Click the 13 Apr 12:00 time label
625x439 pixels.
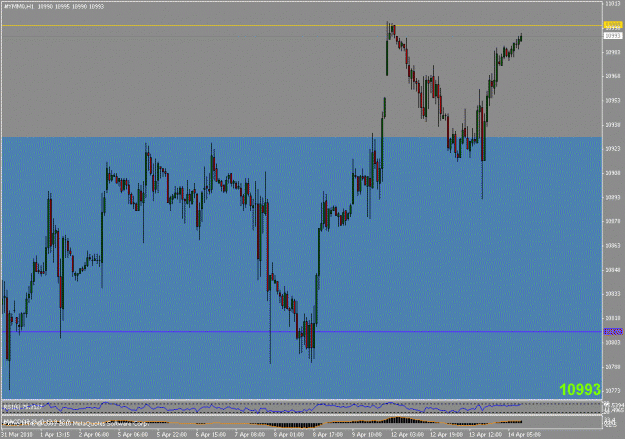point(484,434)
